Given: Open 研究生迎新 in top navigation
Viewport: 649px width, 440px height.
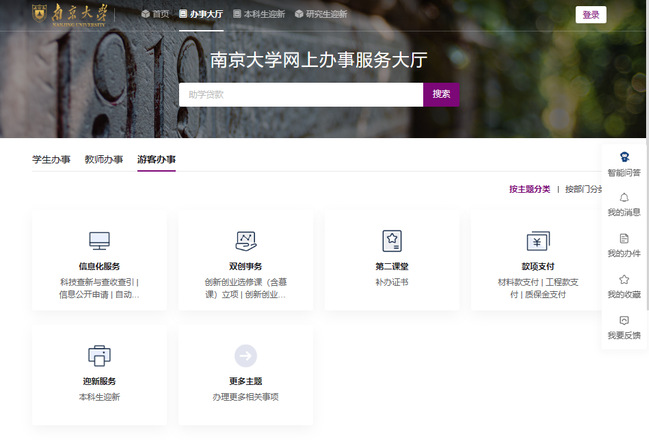Looking at the screenshot, I should (321, 15).
